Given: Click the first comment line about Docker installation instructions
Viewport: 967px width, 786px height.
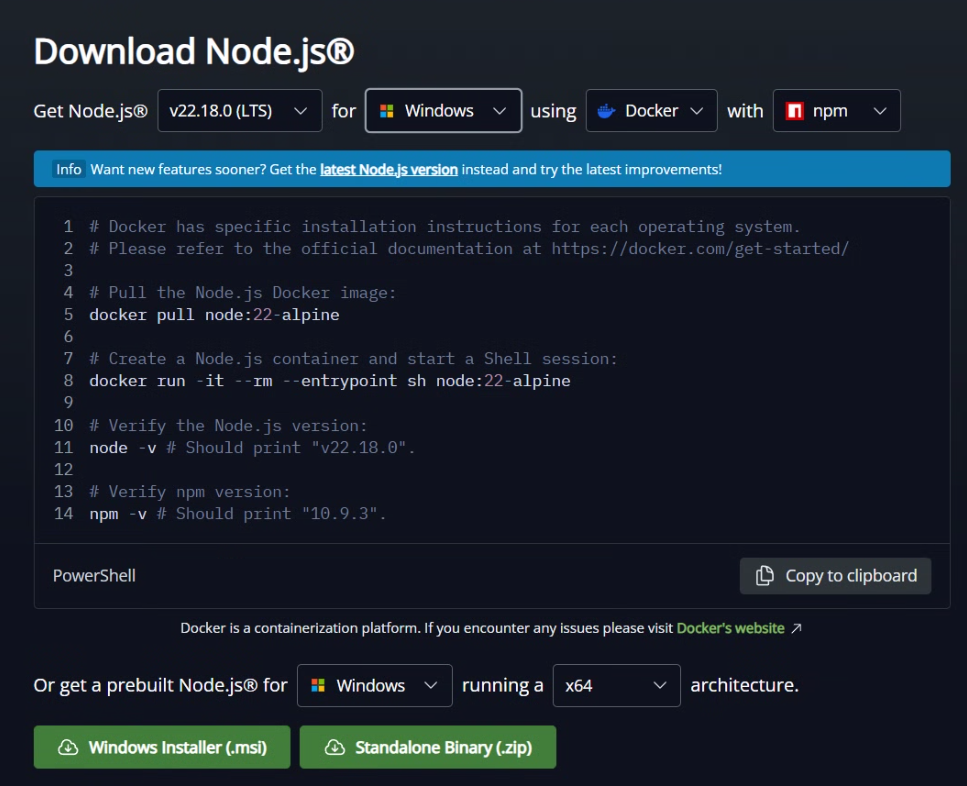Looking at the screenshot, I should click(x=445, y=227).
